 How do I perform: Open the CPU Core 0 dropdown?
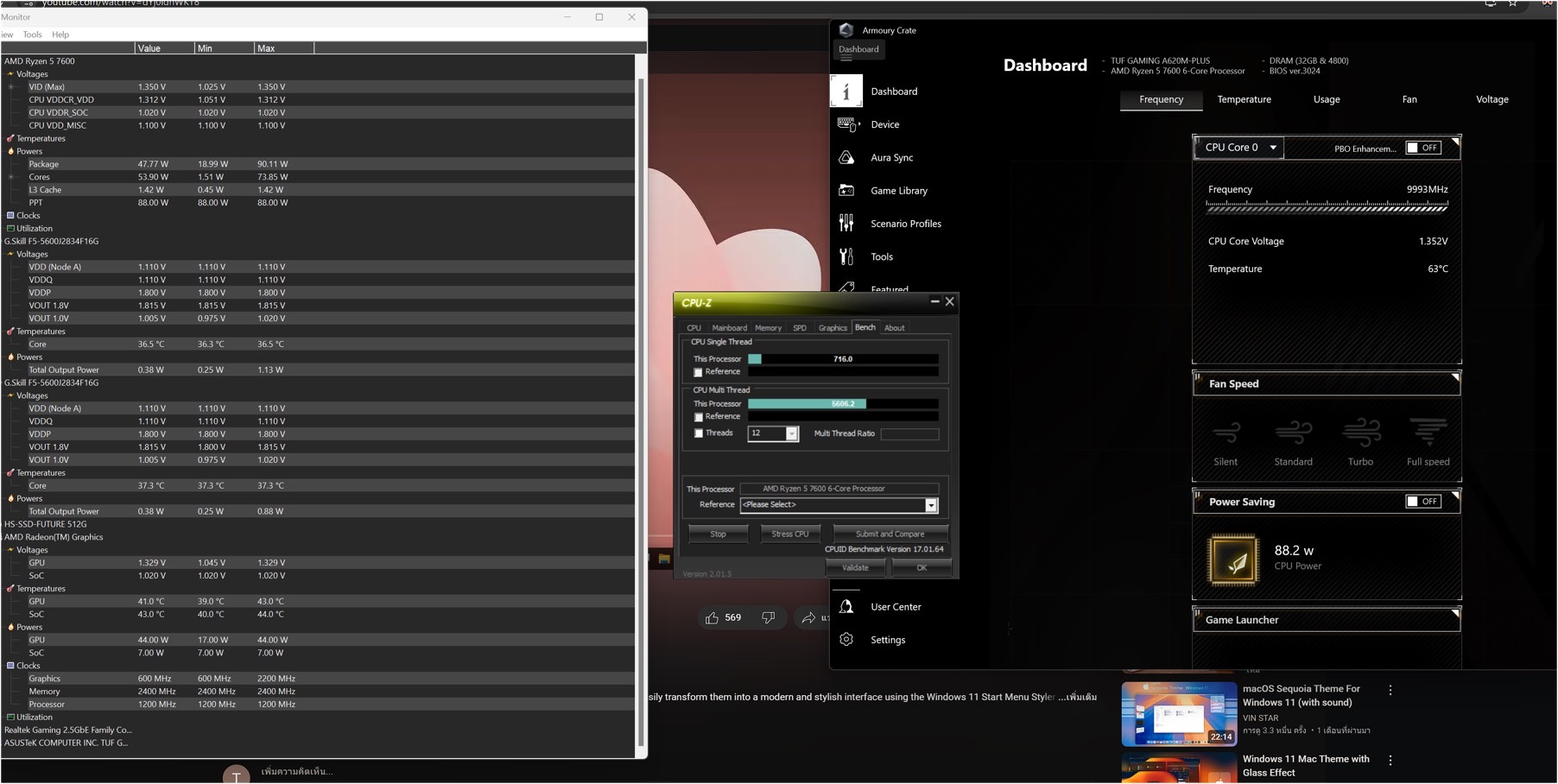pyautogui.click(x=1239, y=148)
